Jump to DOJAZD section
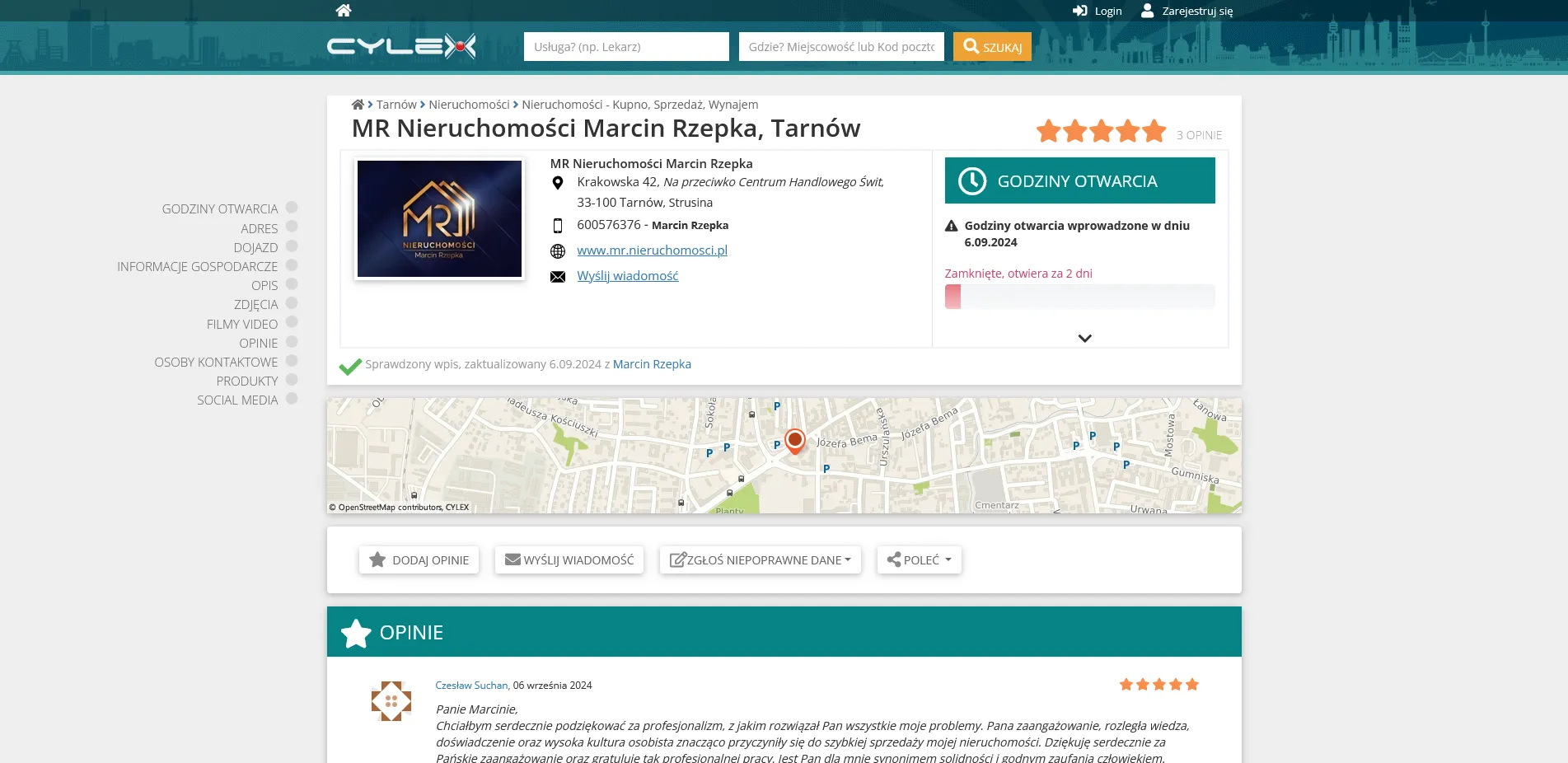 click(255, 248)
